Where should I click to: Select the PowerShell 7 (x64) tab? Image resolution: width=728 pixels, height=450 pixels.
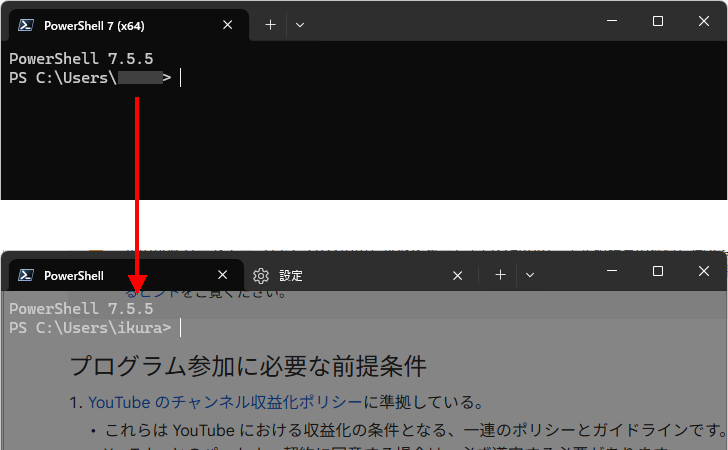coord(129,25)
